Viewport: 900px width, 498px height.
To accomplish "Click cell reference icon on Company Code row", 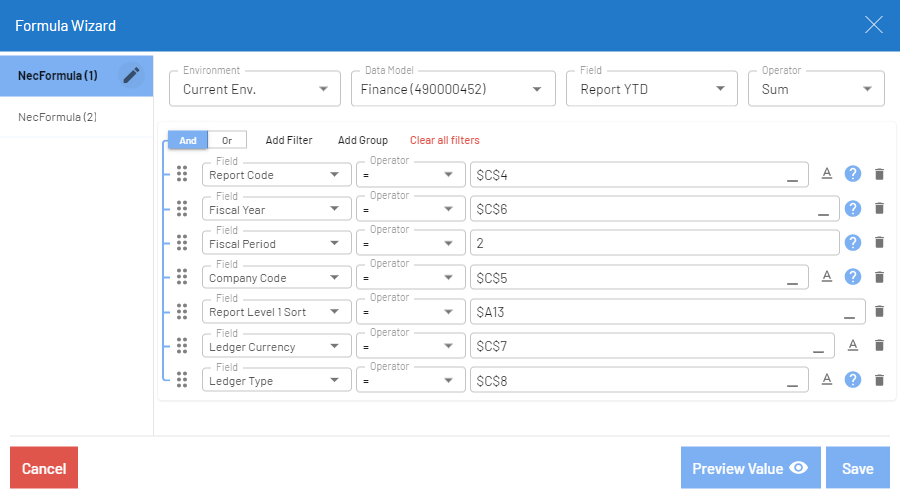I will pos(827,276).
